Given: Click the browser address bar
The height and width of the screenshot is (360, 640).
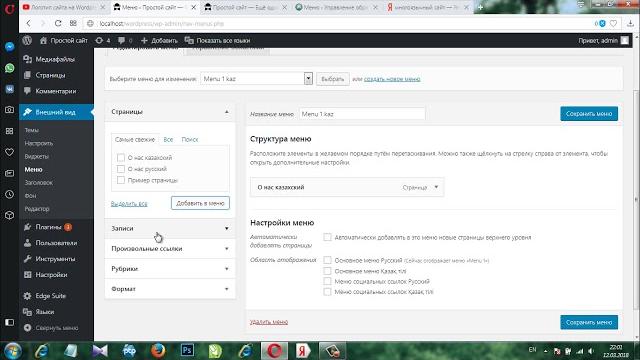Looking at the screenshot, I should (x=339, y=24).
